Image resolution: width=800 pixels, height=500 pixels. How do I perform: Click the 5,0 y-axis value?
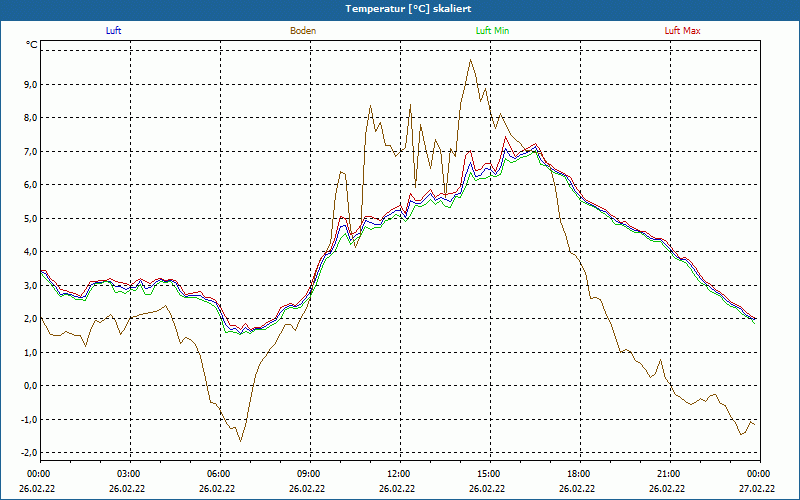31,218
